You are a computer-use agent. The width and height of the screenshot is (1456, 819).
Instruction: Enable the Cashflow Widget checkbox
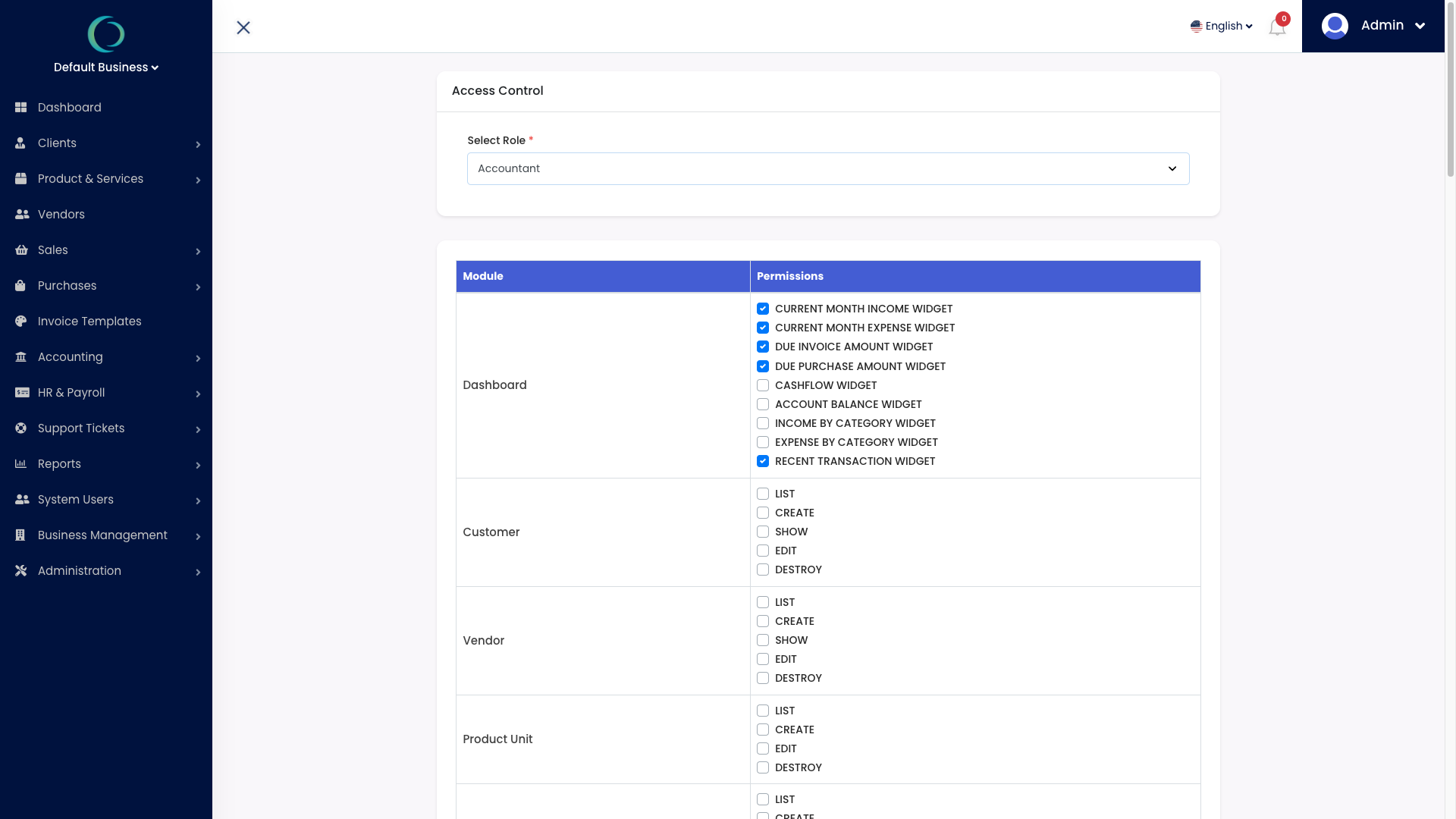click(x=763, y=385)
